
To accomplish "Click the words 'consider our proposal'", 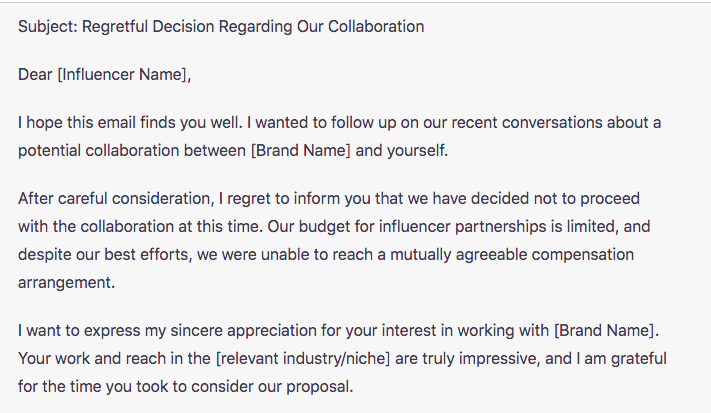I will [272, 387].
